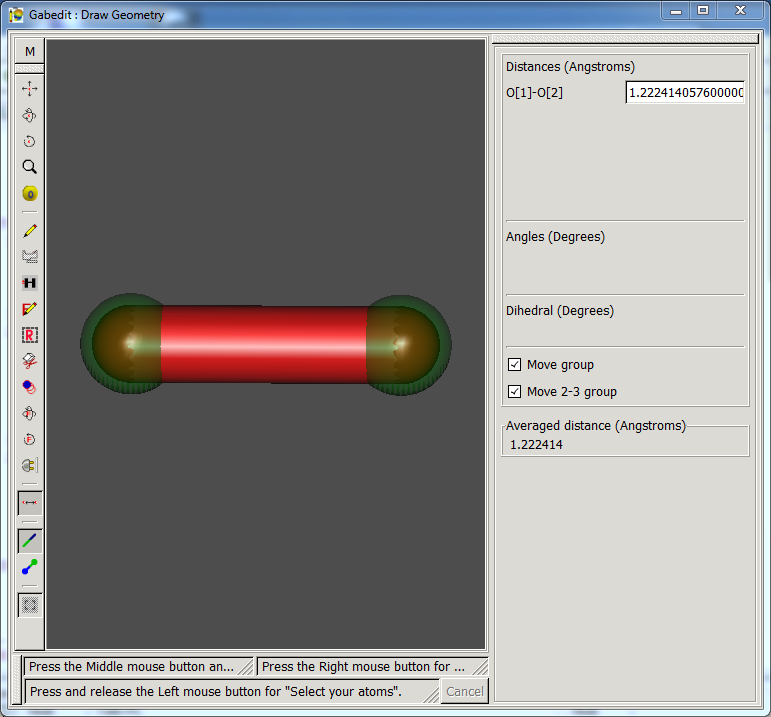Click the rotate around Z axis tool
This screenshot has height=717, width=771.
click(30, 141)
